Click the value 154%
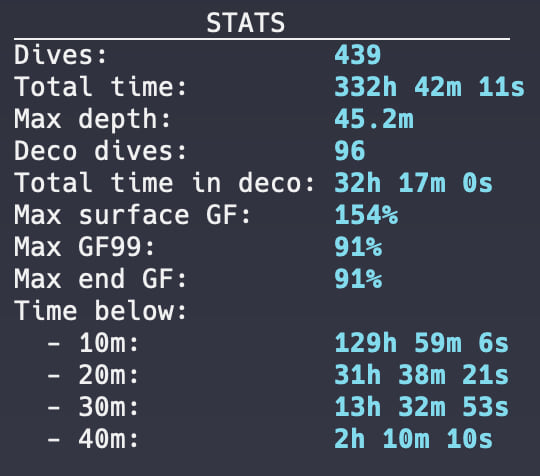 tap(366, 215)
